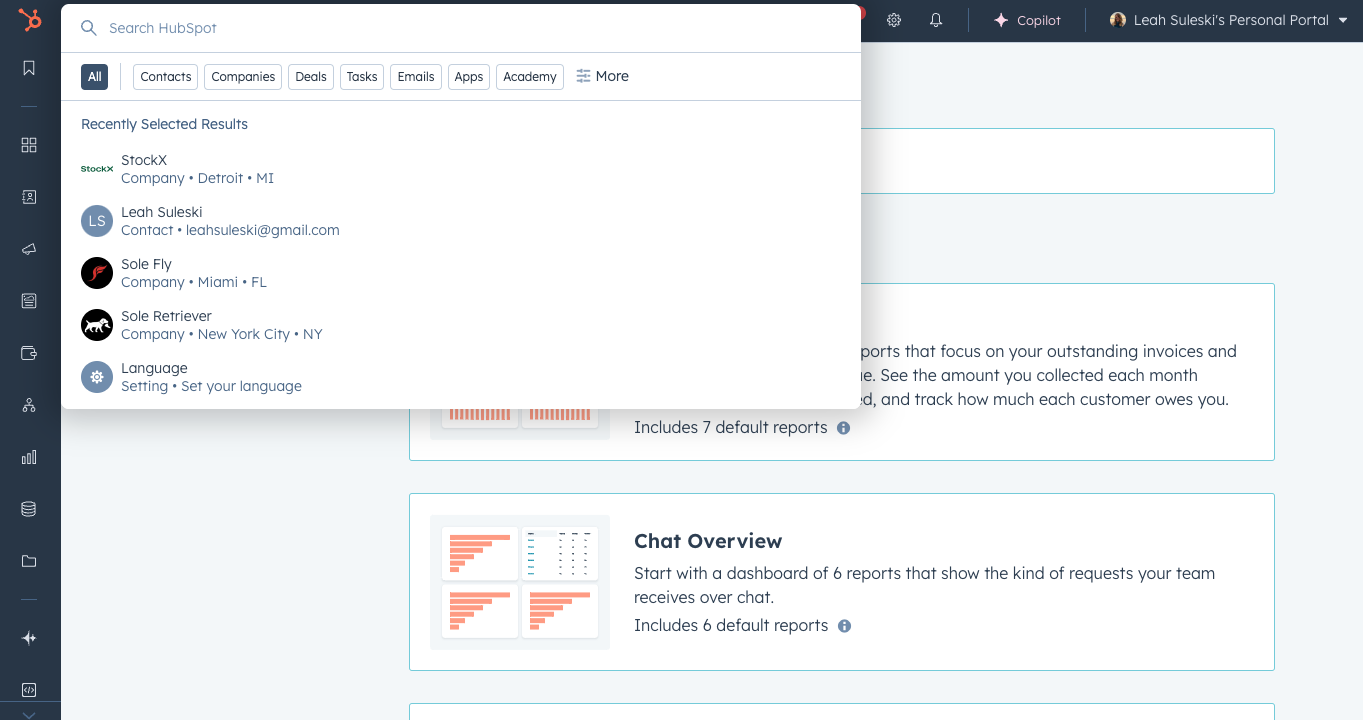Screen dimensions: 1363x720
Task: Open the Development code icon in sidebar
Action: click(x=29, y=690)
